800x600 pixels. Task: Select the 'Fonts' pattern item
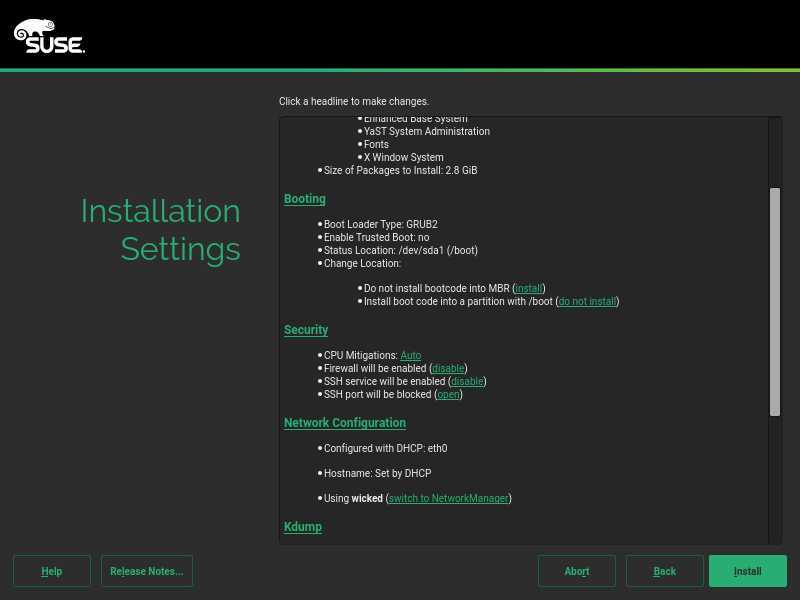pos(376,144)
